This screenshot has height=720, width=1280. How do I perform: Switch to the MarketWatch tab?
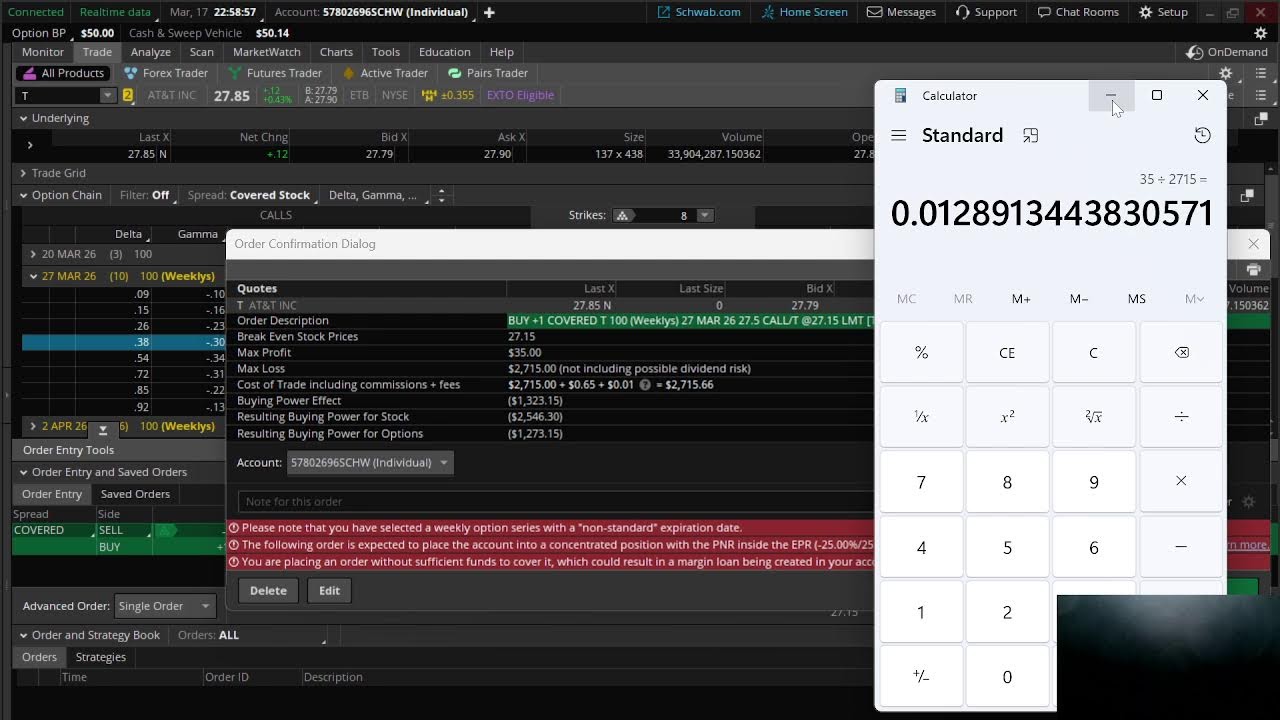pos(267,52)
